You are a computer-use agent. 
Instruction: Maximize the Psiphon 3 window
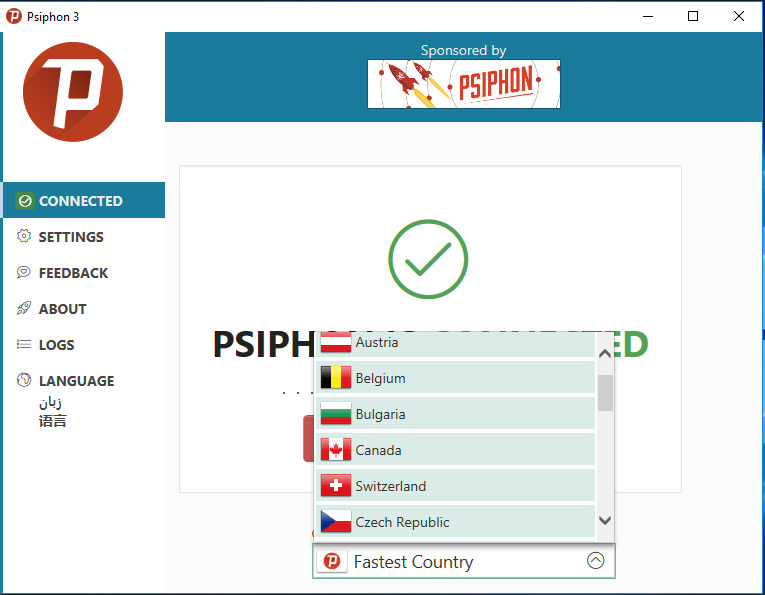(x=693, y=16)
